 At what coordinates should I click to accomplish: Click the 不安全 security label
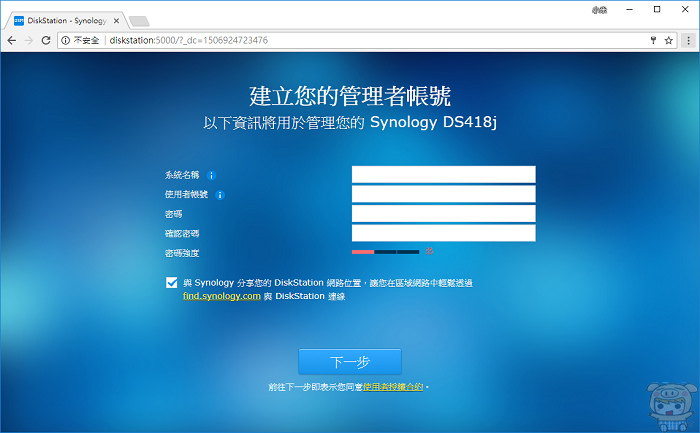[x=86, y=40]
